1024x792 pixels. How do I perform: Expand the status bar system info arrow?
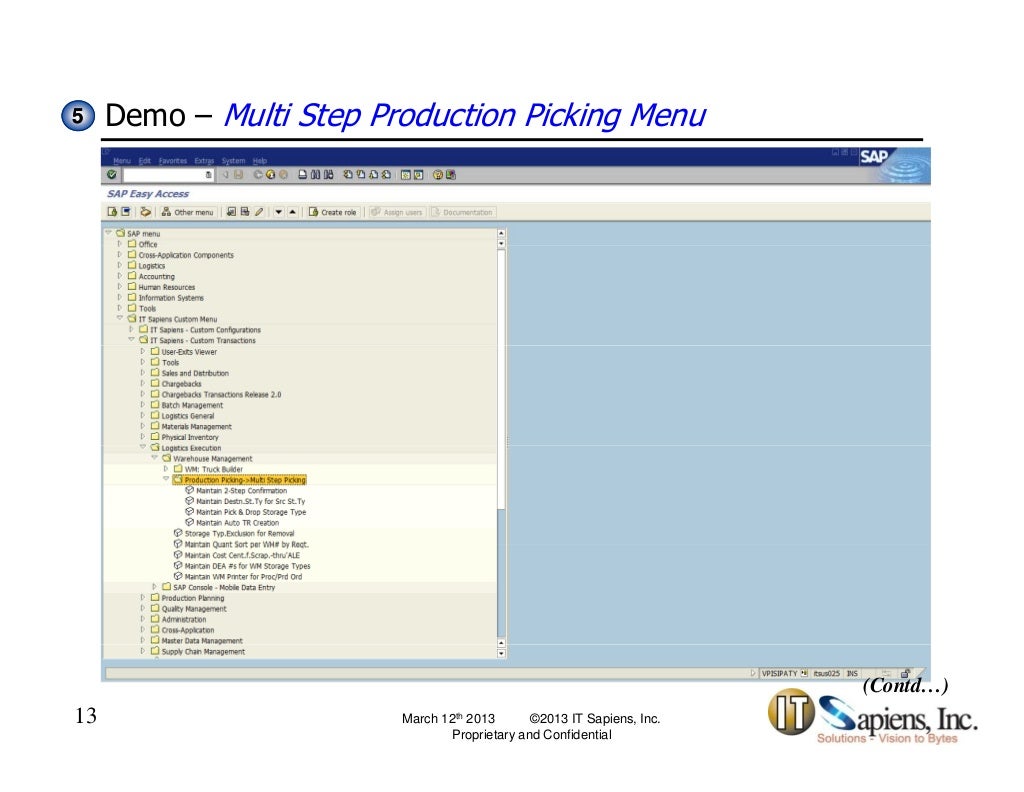click(x=752, y=673)
